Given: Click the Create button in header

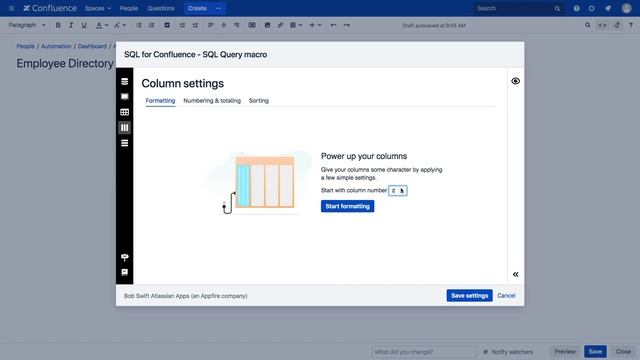Looking at the screenshot, I should click(197, 8).
